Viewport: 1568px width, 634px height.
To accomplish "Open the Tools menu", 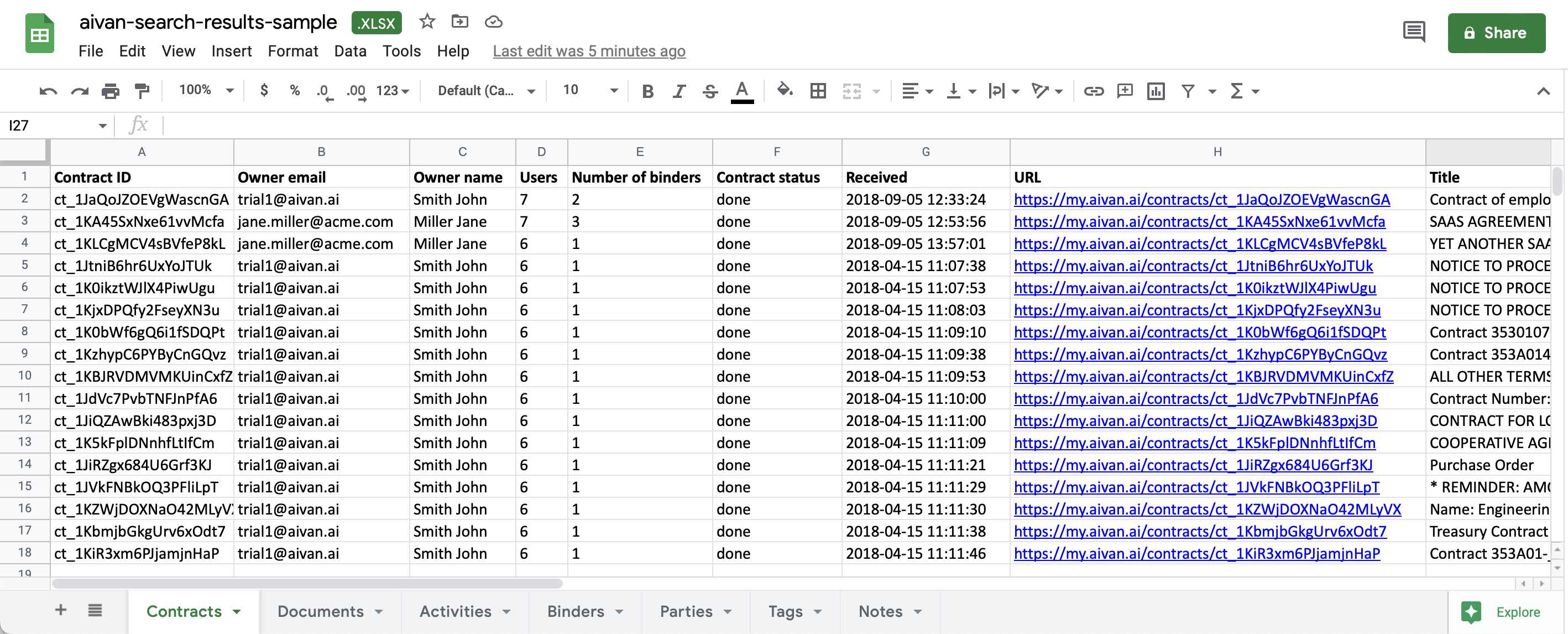I will [401, 51].
